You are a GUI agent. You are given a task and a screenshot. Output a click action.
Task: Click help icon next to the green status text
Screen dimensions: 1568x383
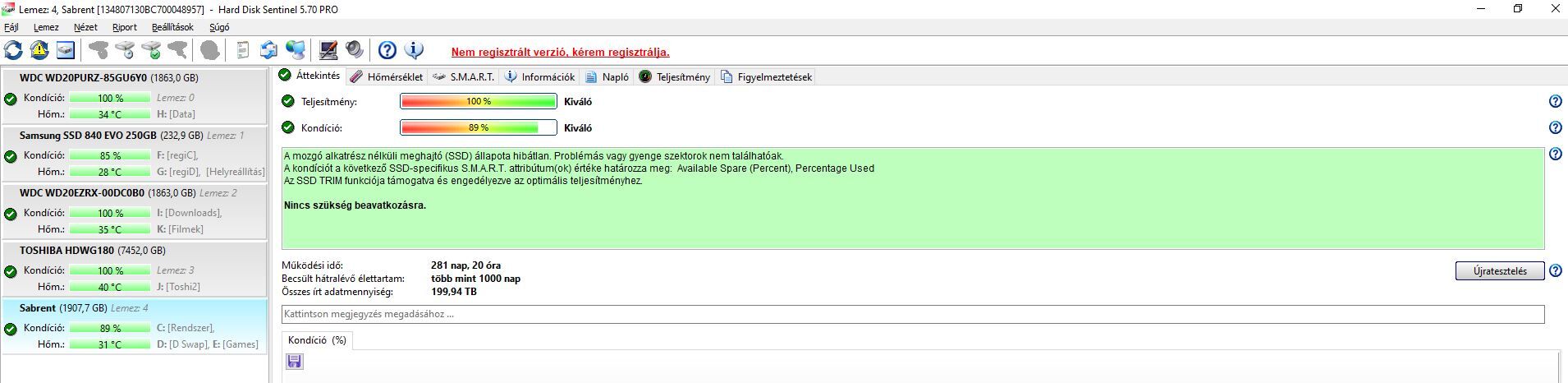(1555, 155)
